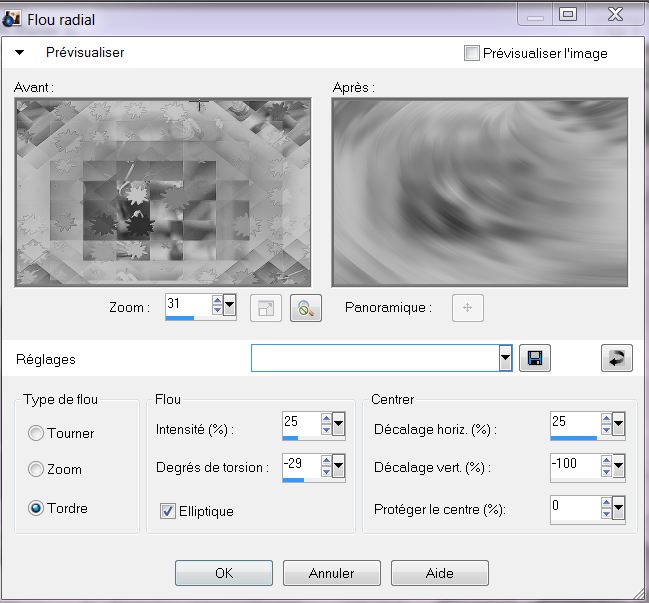Increase Décalage horiz. with up arrow
Screen dimensions: 649x603
[606, 419]
